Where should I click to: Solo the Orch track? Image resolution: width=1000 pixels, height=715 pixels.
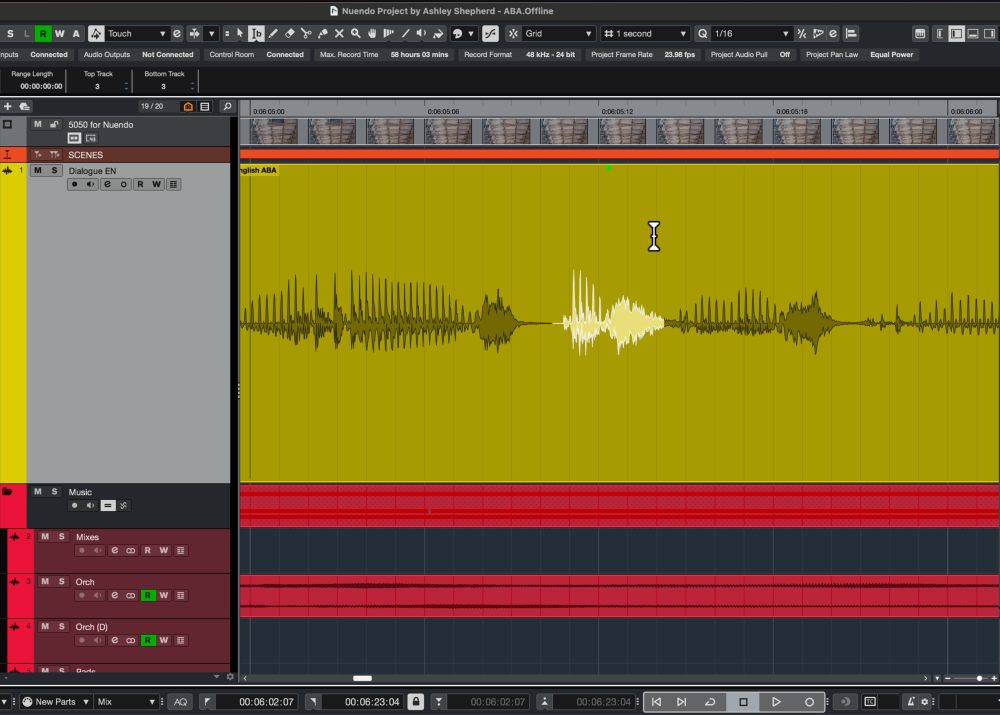[61, 581]
